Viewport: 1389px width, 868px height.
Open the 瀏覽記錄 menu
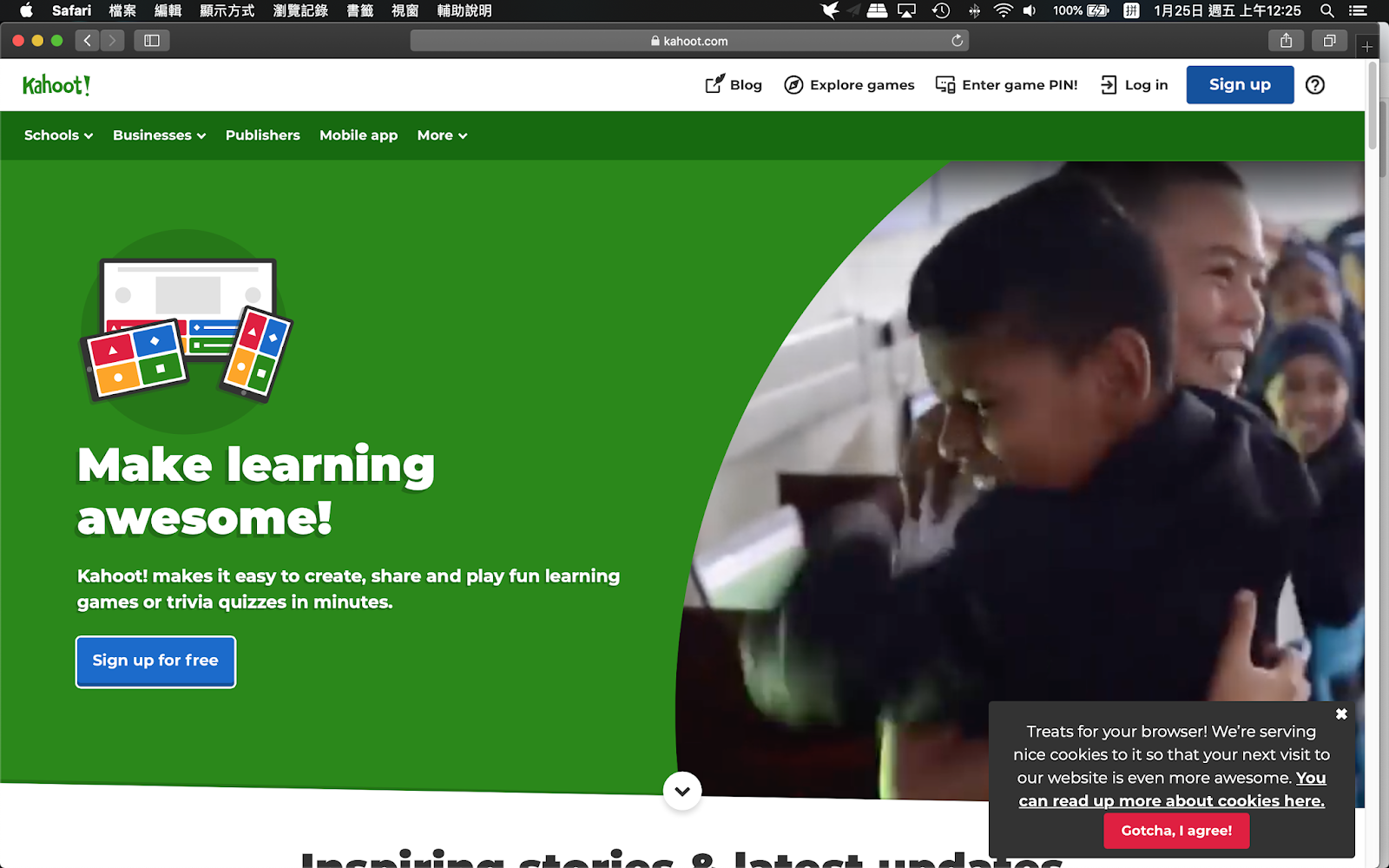(x=300, y=10)
